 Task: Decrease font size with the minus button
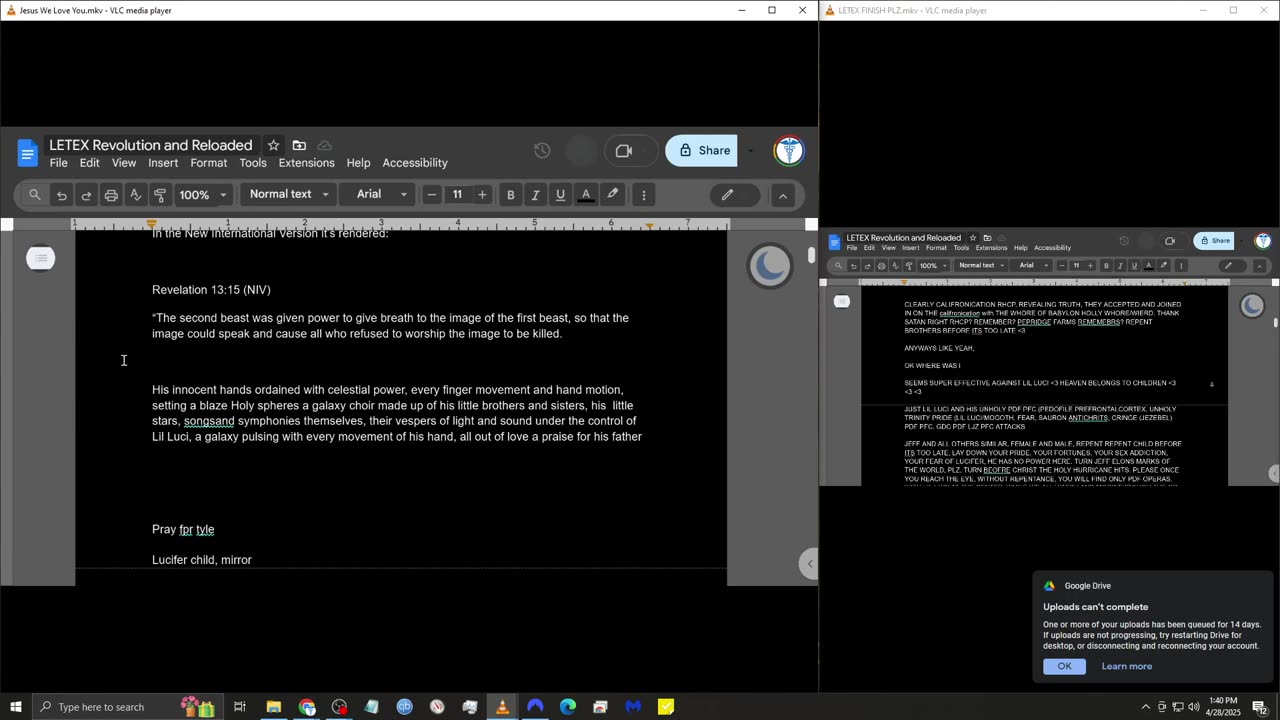click(x=432, y=195)
